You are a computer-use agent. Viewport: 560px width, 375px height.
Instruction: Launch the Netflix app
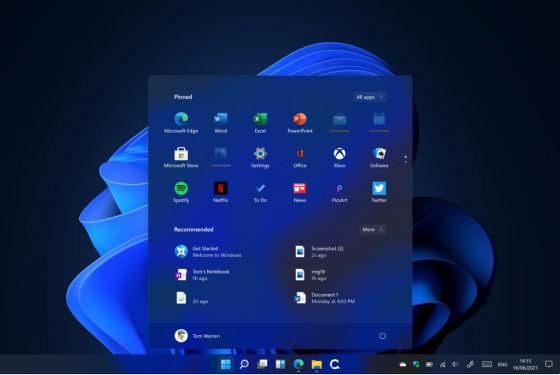pyautogui.click(x=220, y=192)
